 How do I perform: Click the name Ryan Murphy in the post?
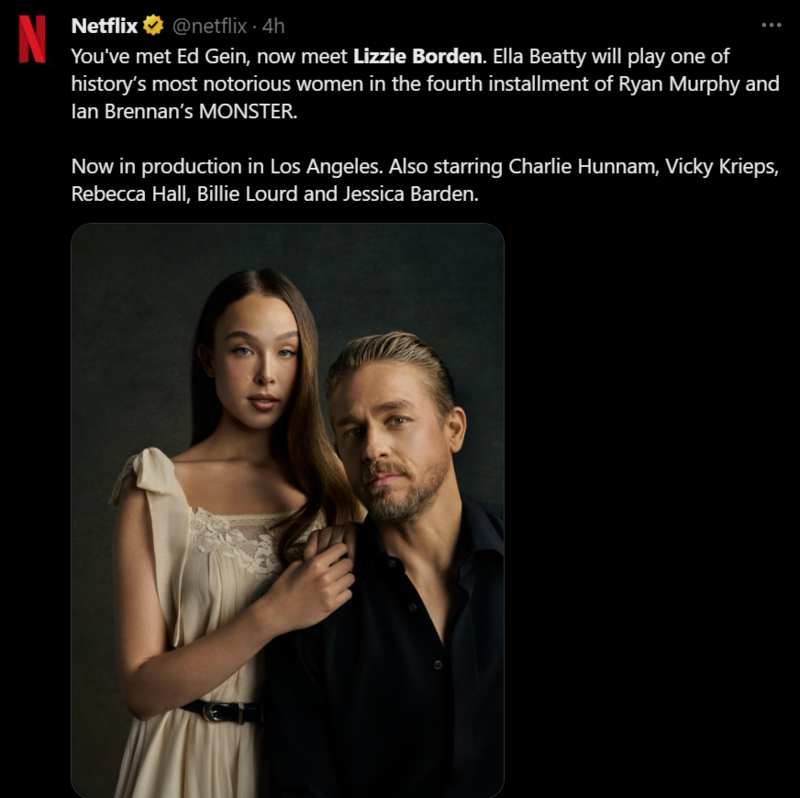pyautogui.click(x=679, y=84)
